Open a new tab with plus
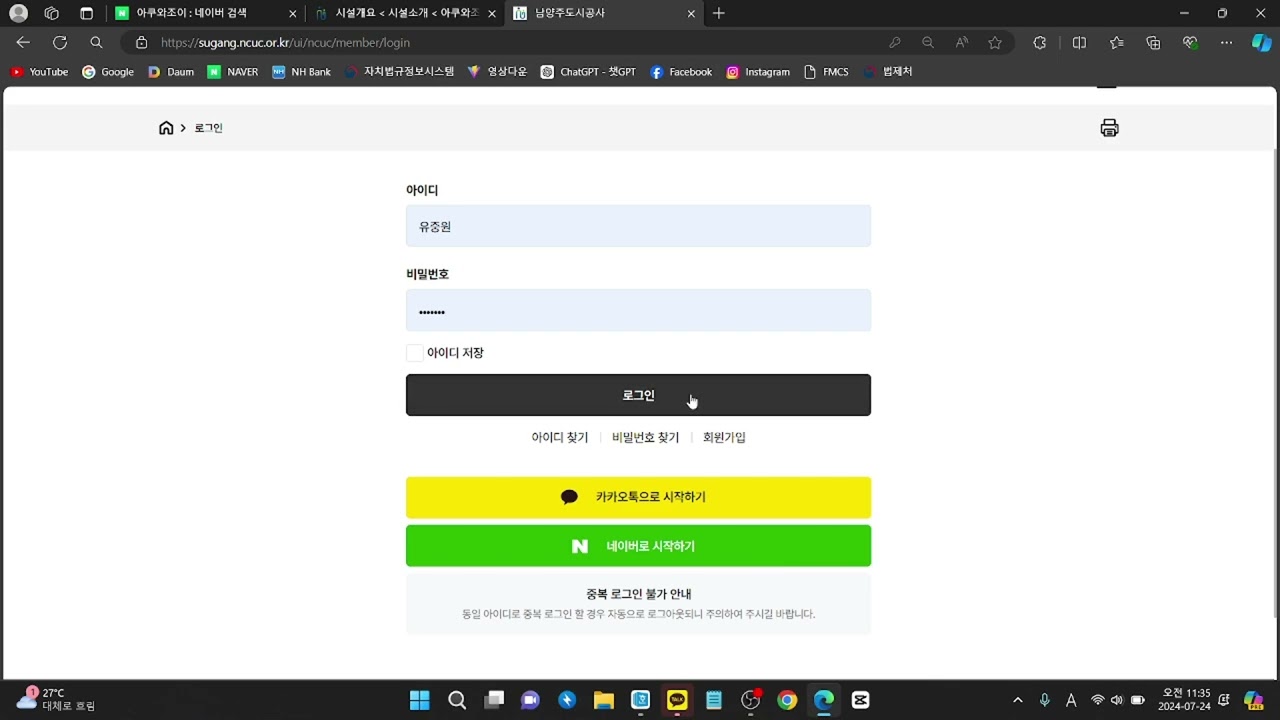1280x720 pixels. pyautogui.click(x=719, y=13)
